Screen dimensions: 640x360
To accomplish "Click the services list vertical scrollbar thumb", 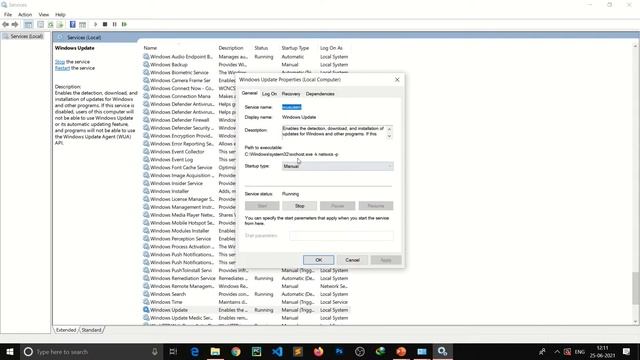I will coord(636,288).
